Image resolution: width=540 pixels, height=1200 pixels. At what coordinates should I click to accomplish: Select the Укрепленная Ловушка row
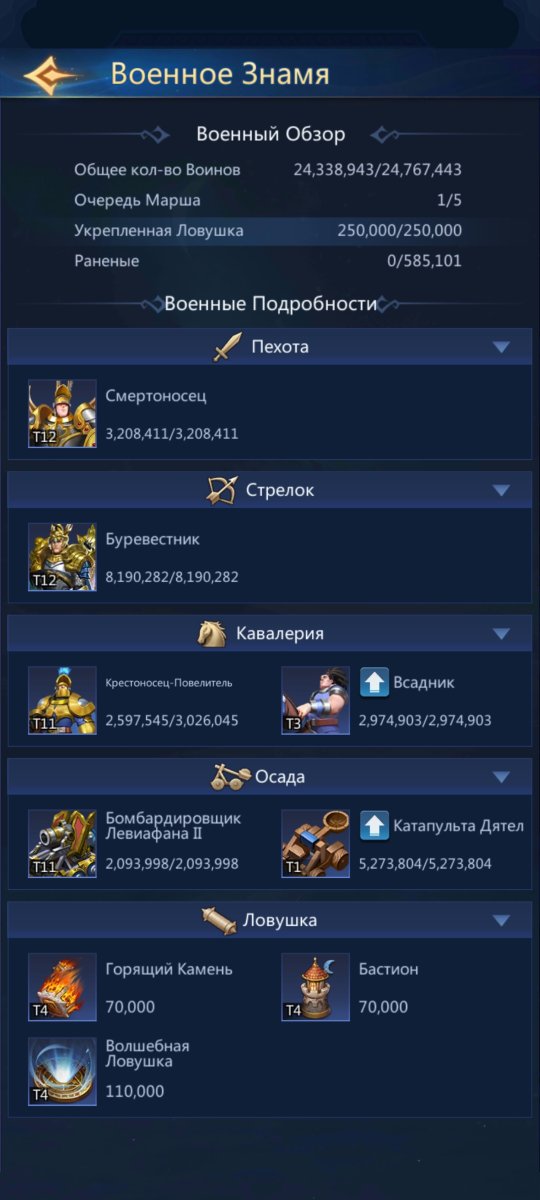[268, 231]
